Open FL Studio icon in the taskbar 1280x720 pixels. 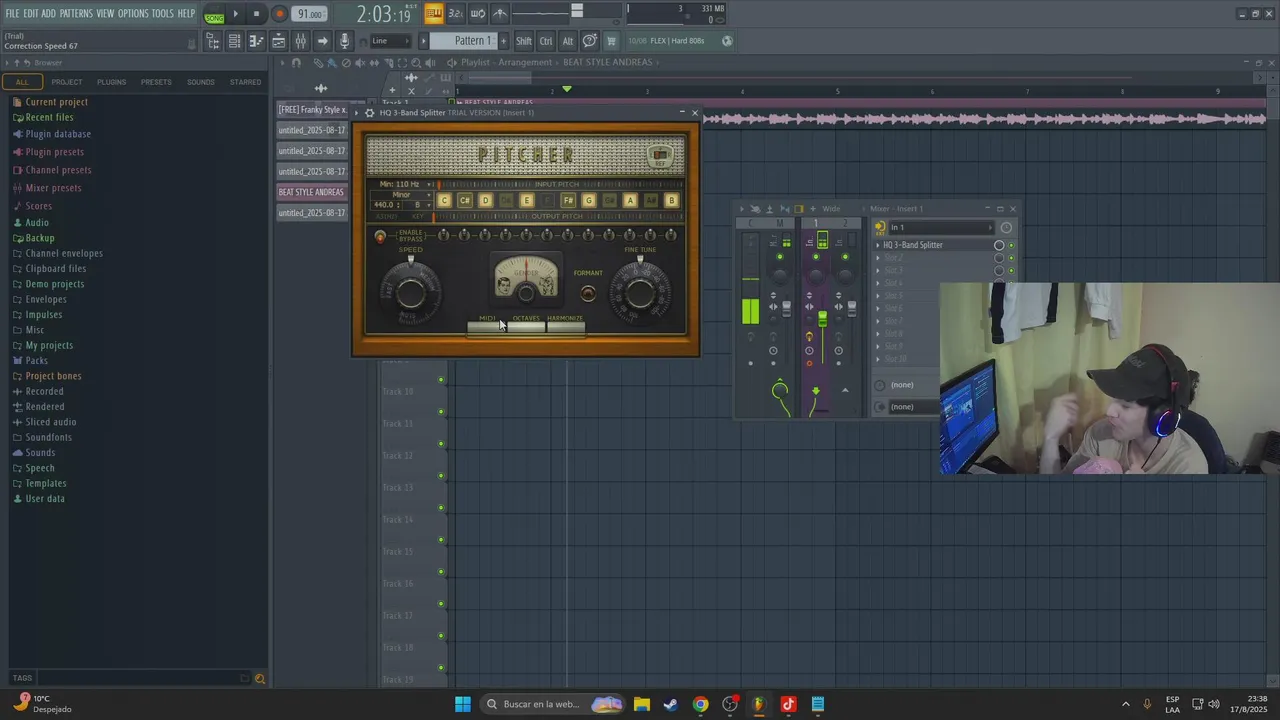759,704
